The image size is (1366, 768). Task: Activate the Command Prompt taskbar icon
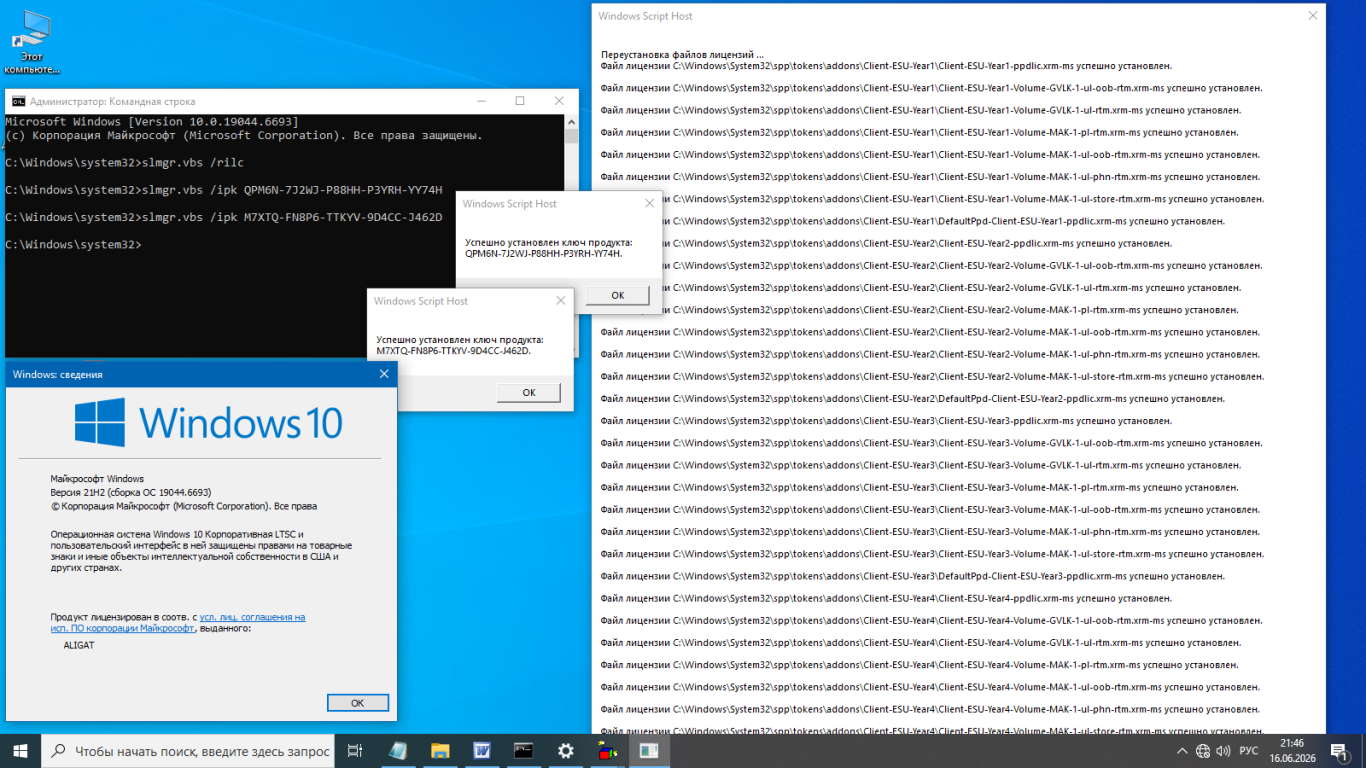[523, 751]
